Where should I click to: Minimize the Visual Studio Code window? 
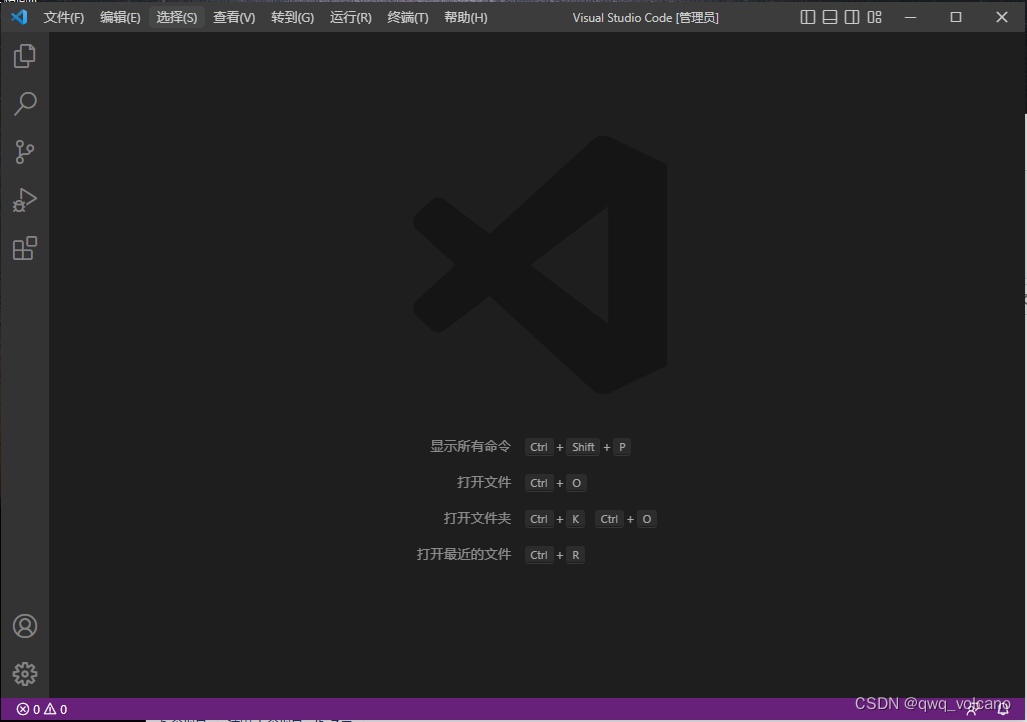pyautogui.click(x=910, y=17)
